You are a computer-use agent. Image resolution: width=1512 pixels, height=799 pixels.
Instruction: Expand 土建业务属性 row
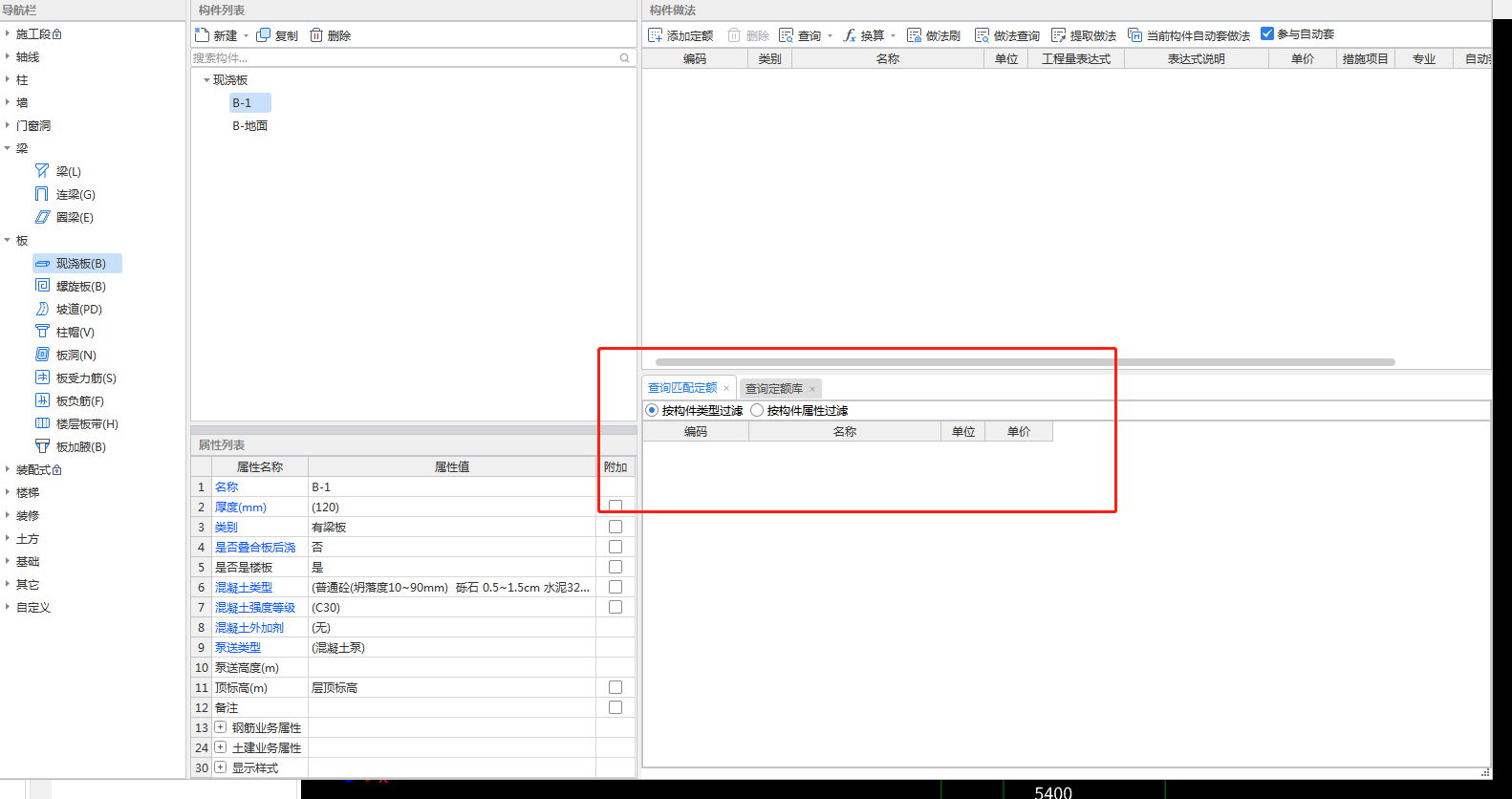click(221, 747)
